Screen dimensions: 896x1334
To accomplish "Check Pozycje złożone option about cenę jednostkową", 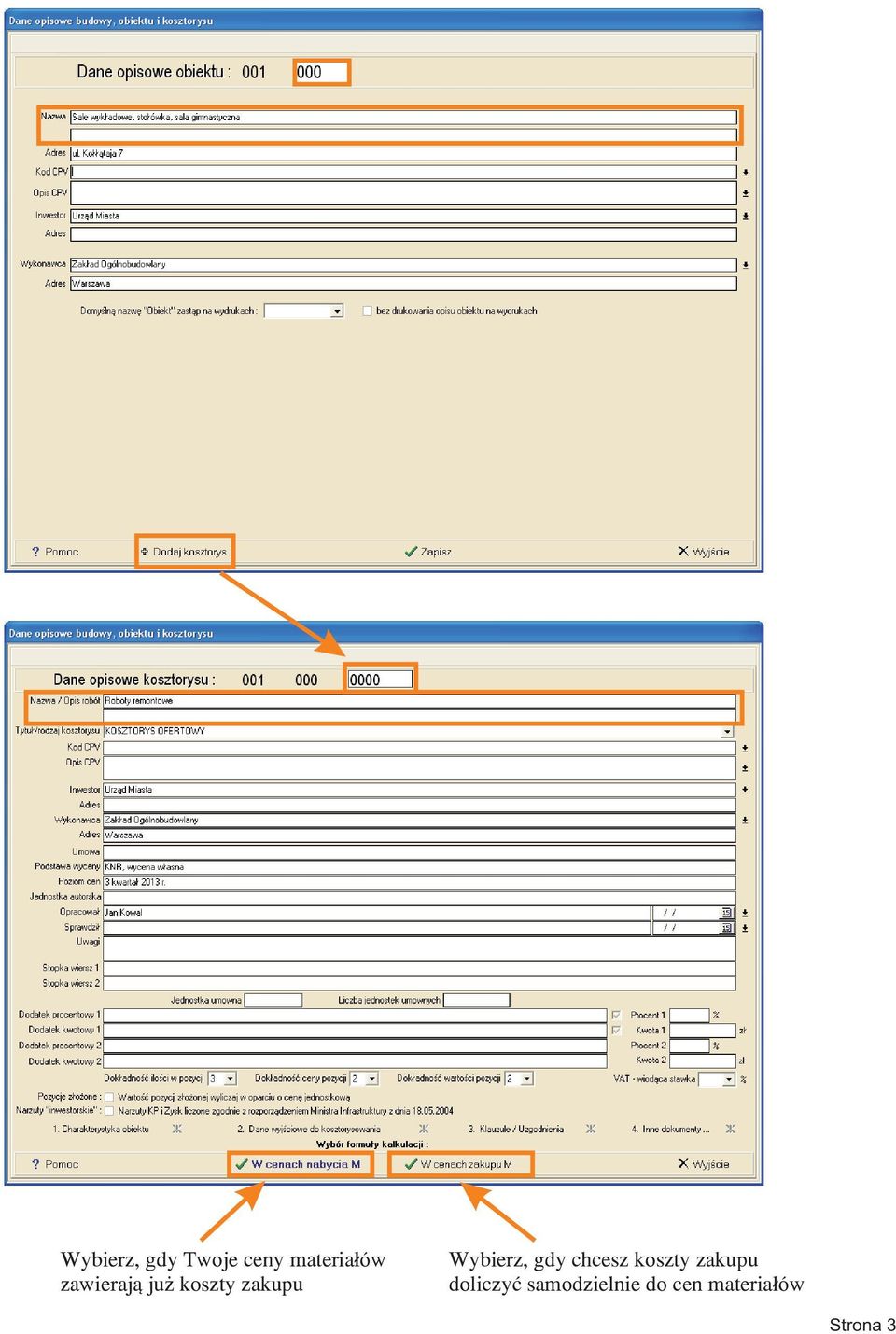I will [x=109, y=1097].
